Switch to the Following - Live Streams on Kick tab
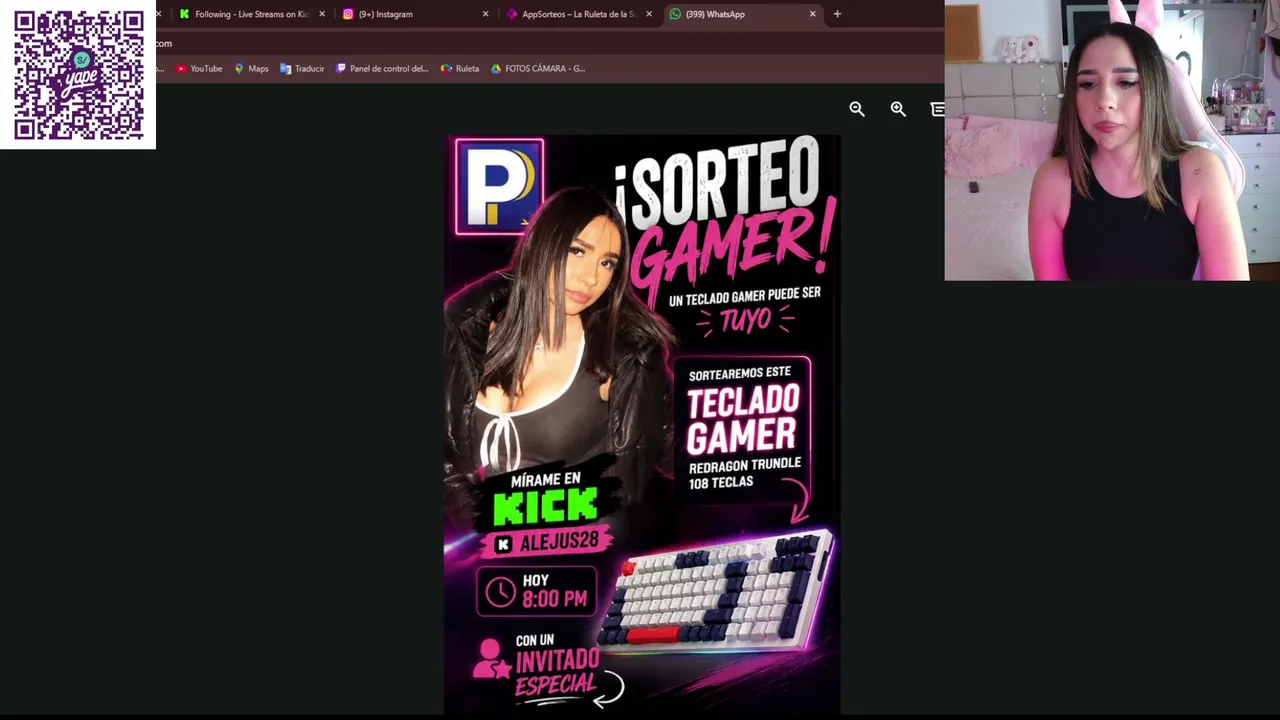This screenshot has height=720, width=1280. point(250,14)
